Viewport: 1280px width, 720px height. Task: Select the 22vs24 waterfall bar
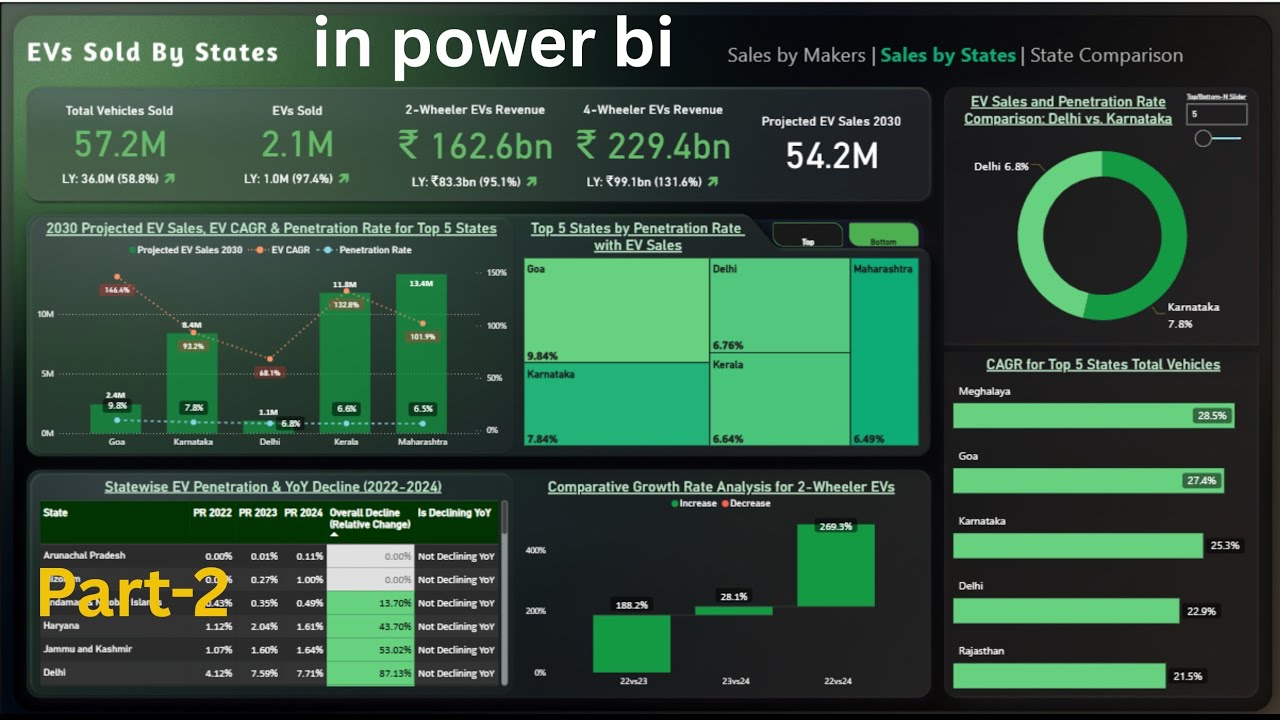pos(836,565)
